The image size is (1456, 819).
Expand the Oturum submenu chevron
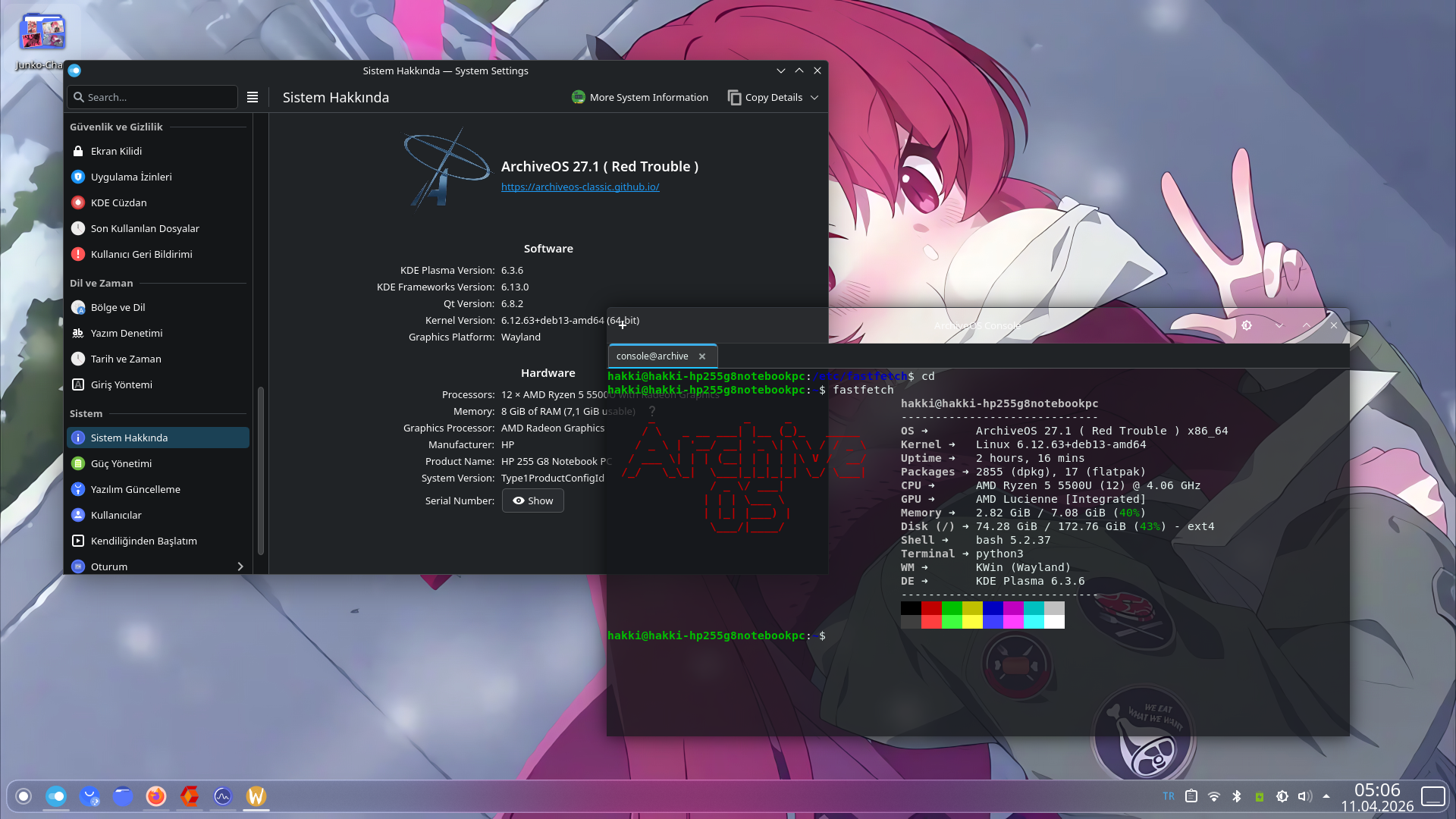[240, 566]
